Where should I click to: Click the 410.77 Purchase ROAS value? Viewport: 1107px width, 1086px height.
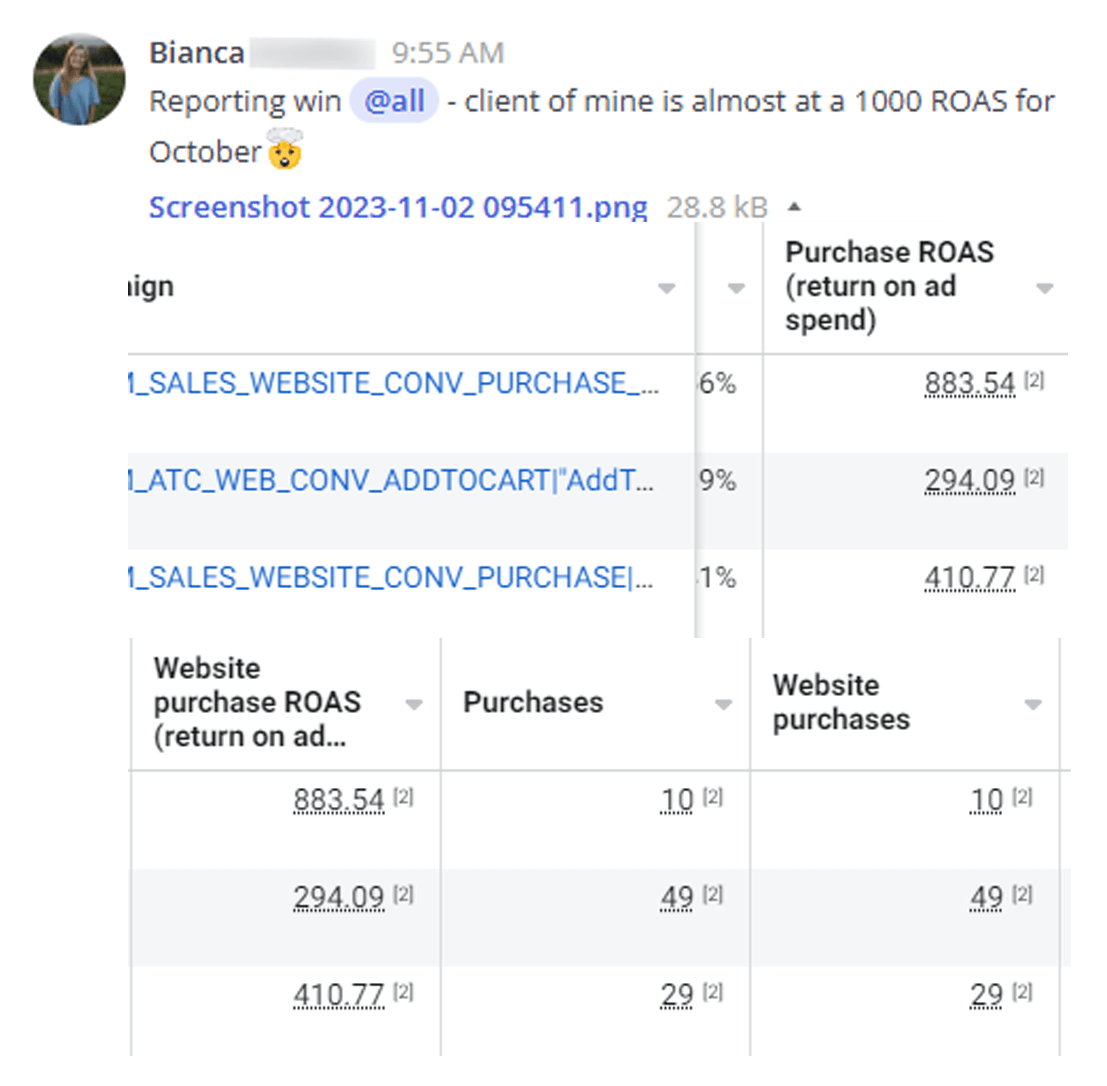pos(970,578)
